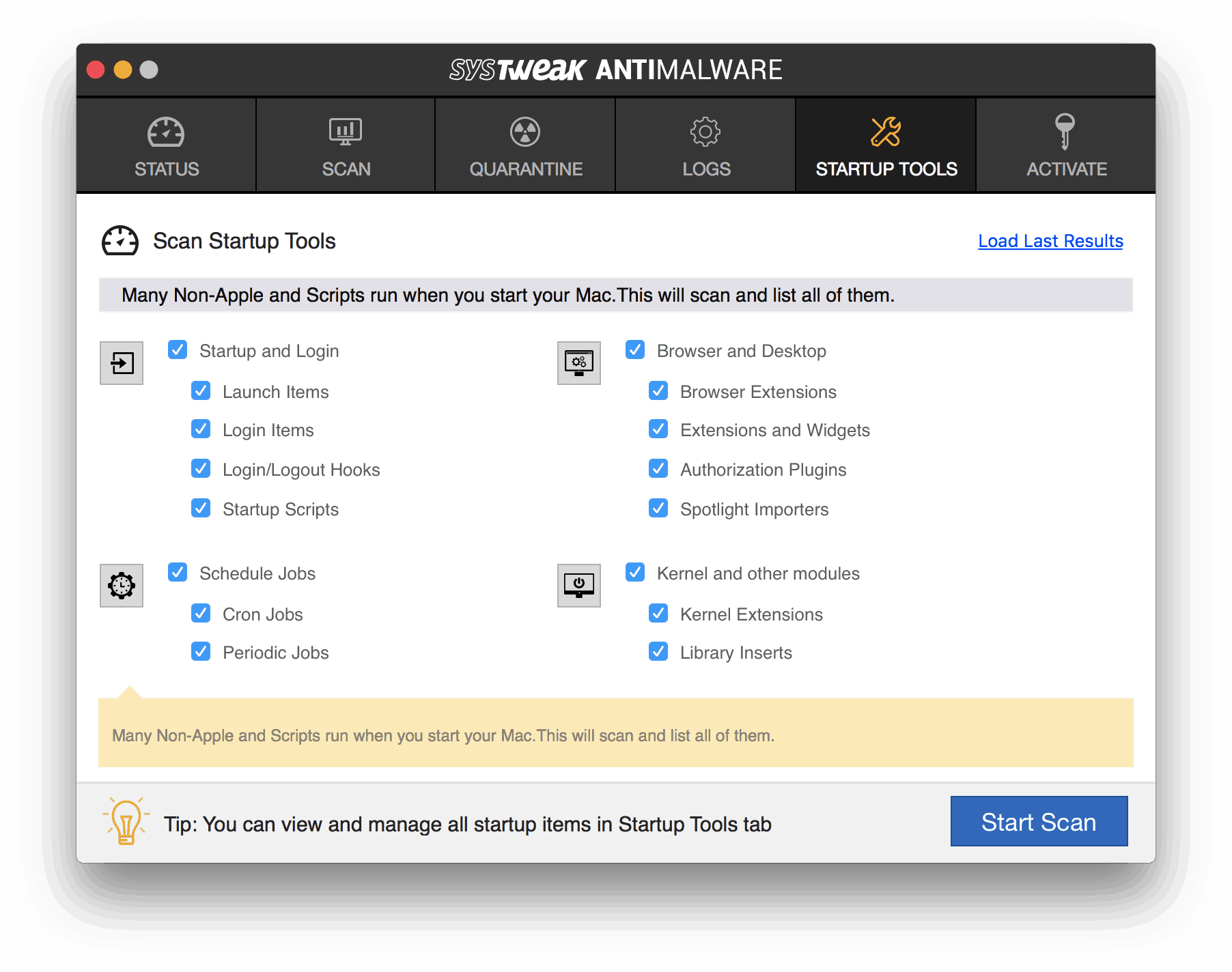Toggle the Login Items checkbox
1232x972 pixels.
pos(201,429)
